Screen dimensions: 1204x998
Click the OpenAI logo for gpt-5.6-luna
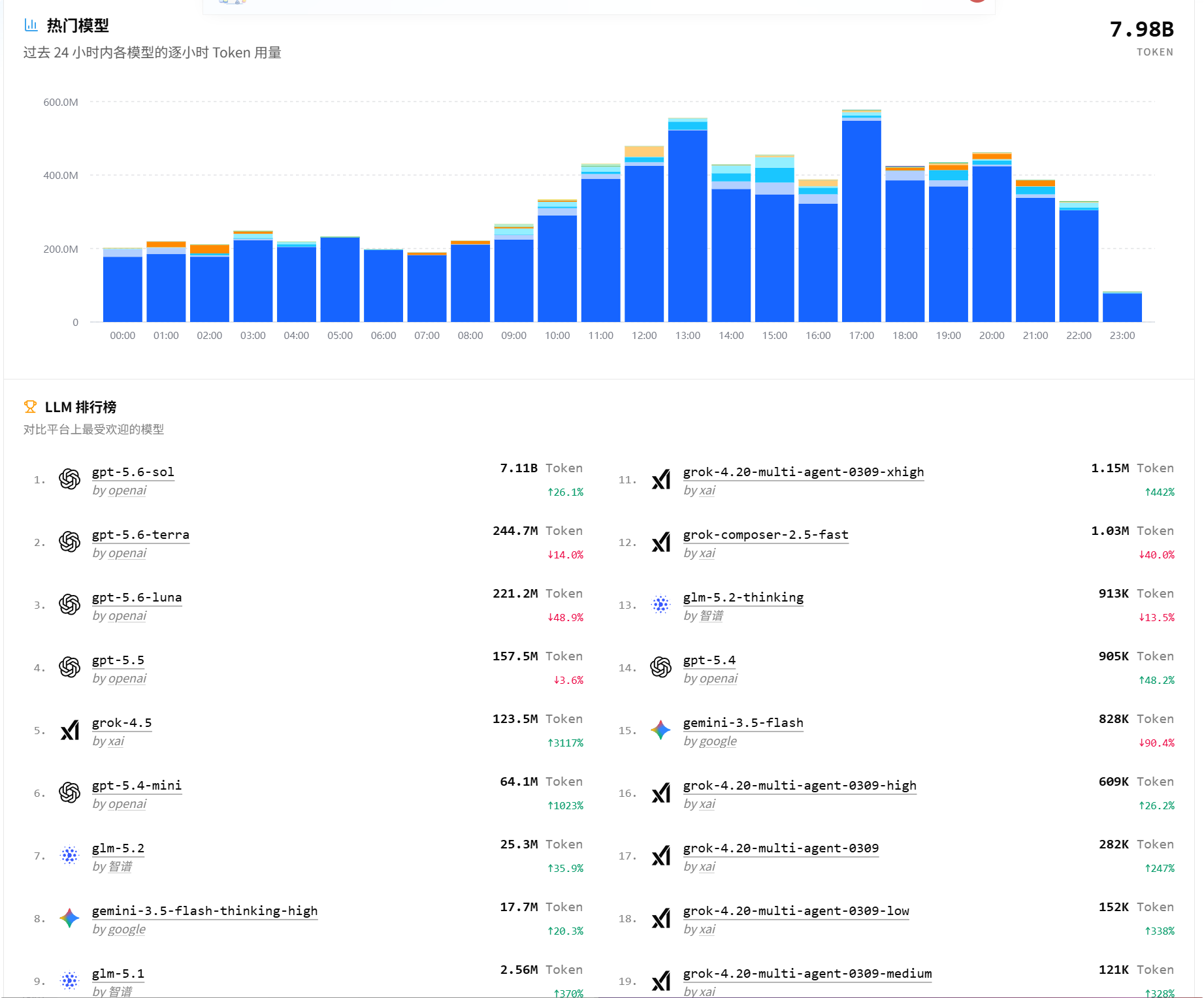coord(70,605)
